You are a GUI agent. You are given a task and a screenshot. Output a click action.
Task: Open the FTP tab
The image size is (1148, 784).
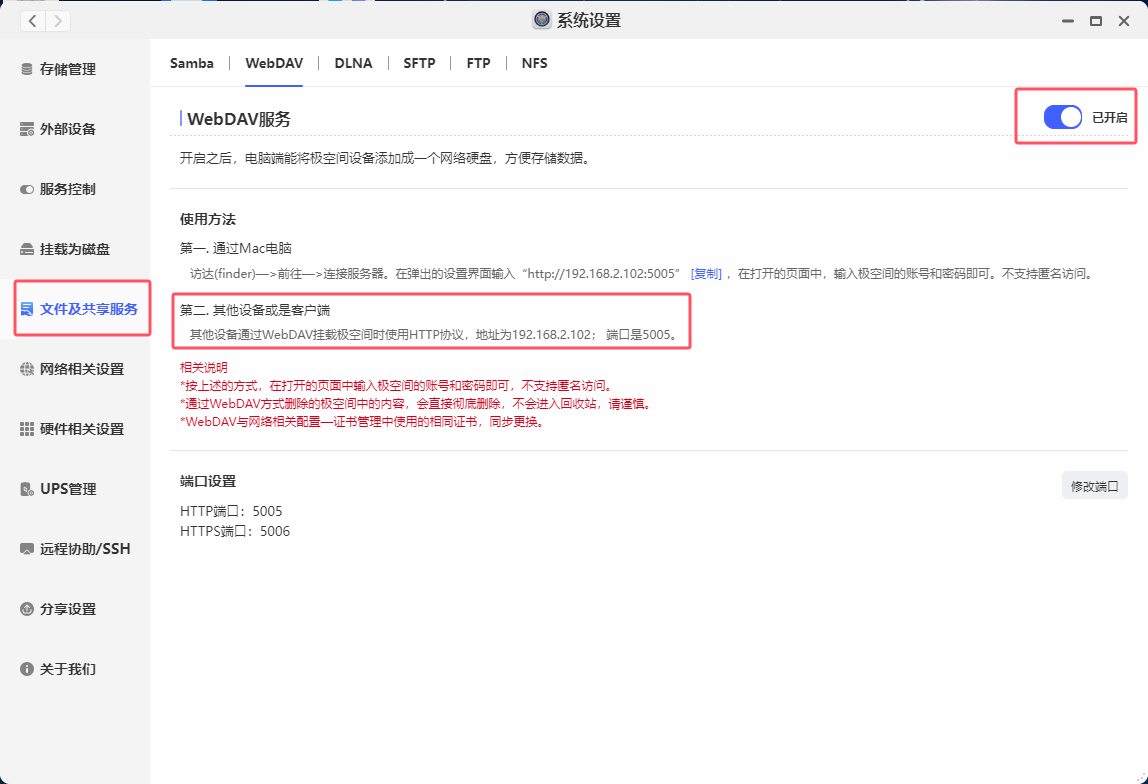[x=478, y=63]
